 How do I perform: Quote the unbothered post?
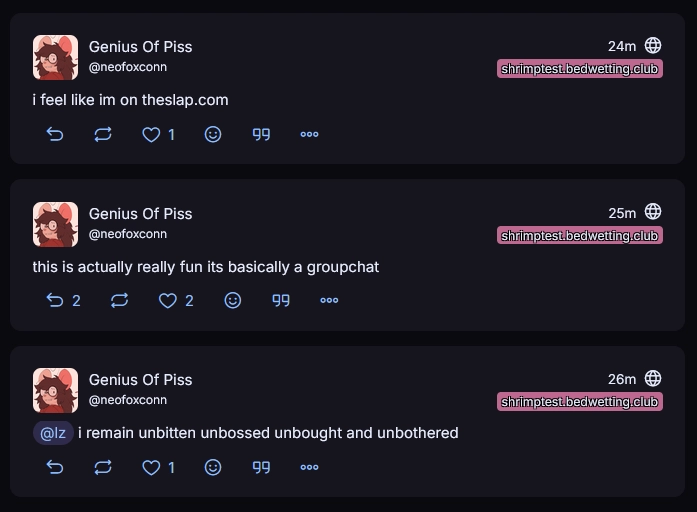pyautogui.click(x=261, y=467)
